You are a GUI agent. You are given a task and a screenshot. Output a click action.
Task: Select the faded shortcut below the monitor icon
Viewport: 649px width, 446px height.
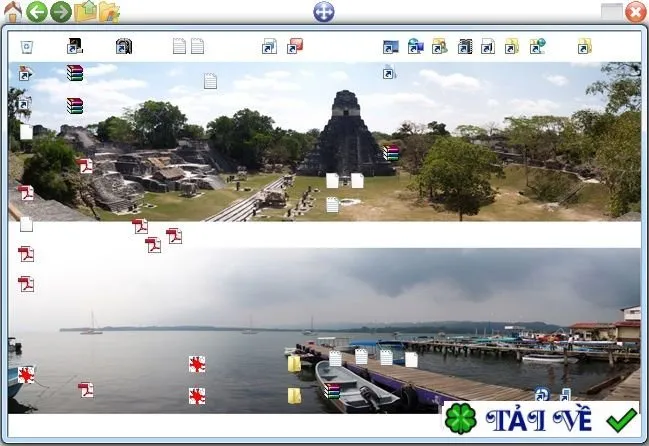389,72
